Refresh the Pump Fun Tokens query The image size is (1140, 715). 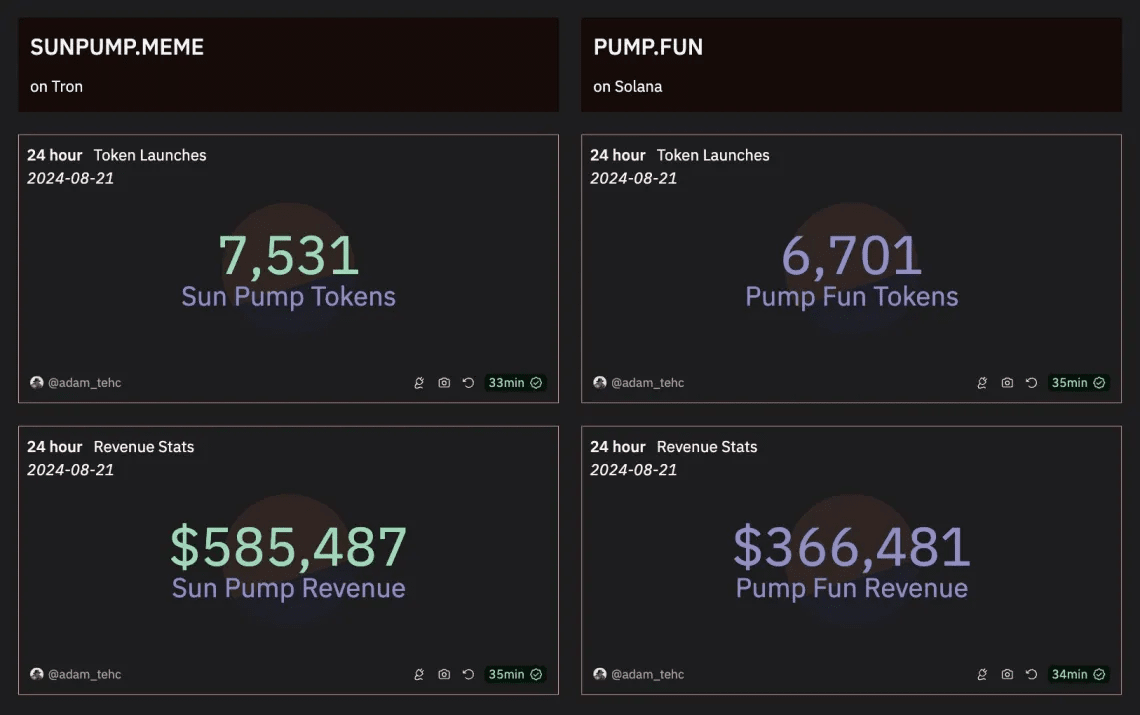(x=1031, y=383)
